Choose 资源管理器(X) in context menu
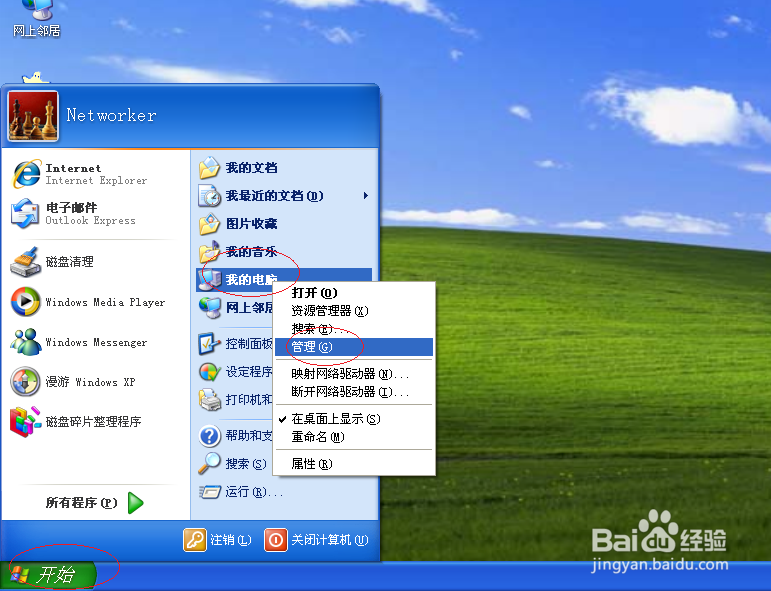Image resolution: width=771 pixels, height=591 pixels. click(x=354, y=311)
